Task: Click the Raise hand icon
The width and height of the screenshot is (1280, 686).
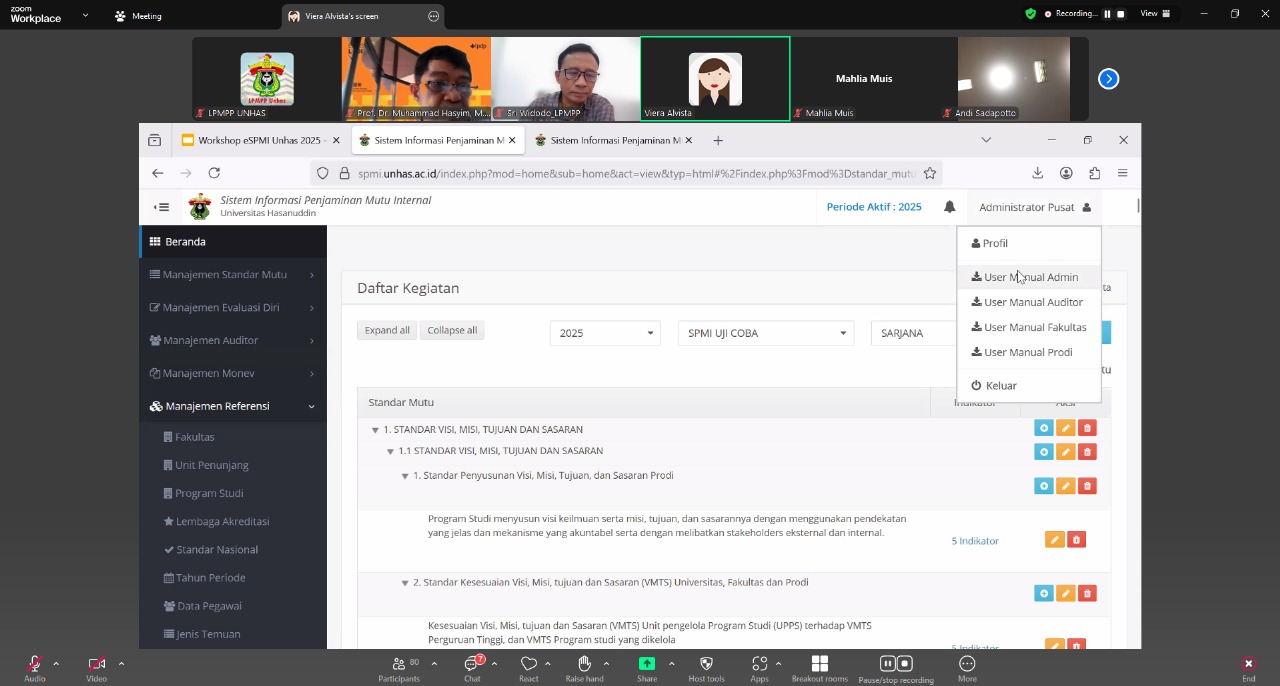Action: 584,665
